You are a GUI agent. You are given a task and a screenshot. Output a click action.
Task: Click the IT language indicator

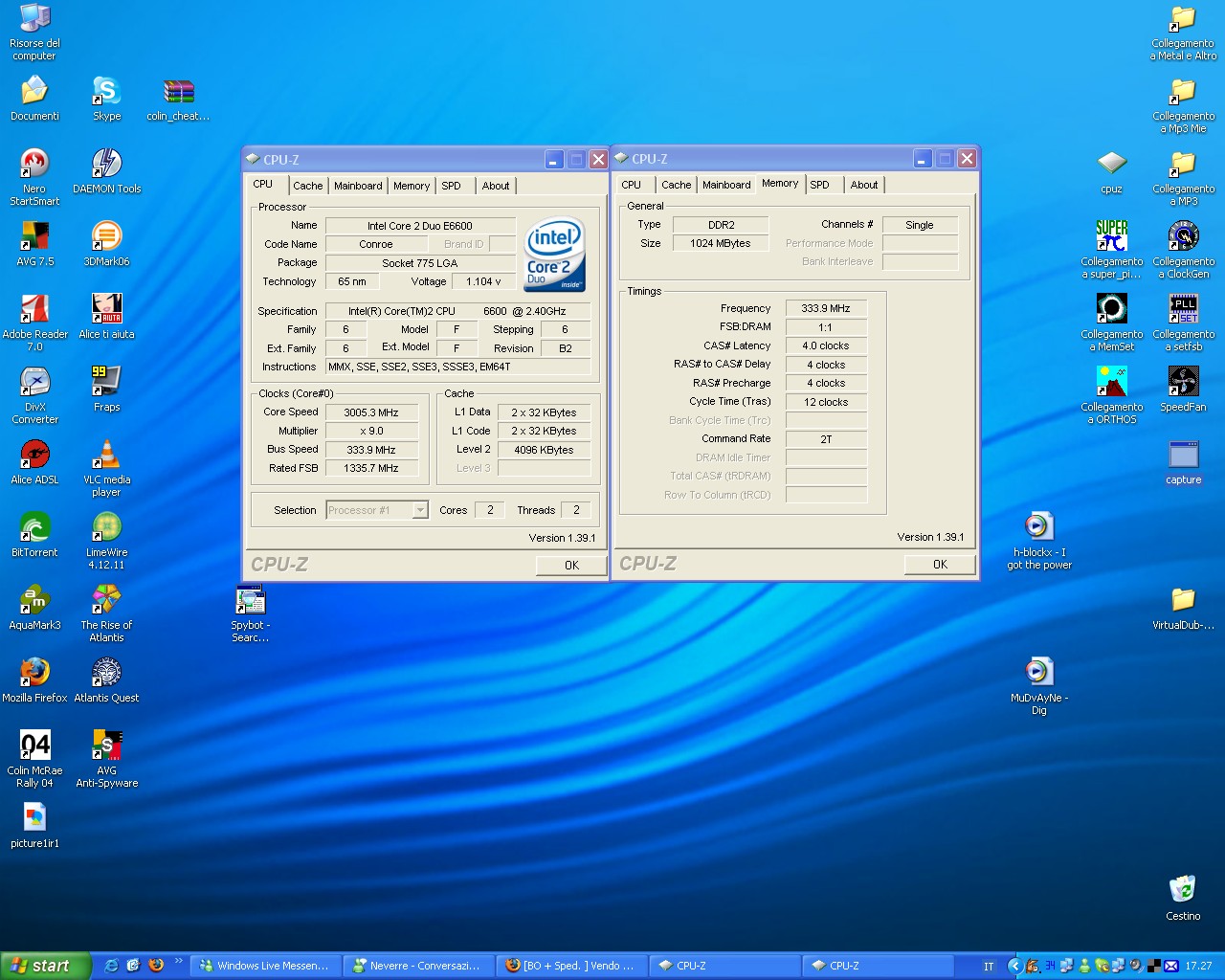[x=989, y=967]
